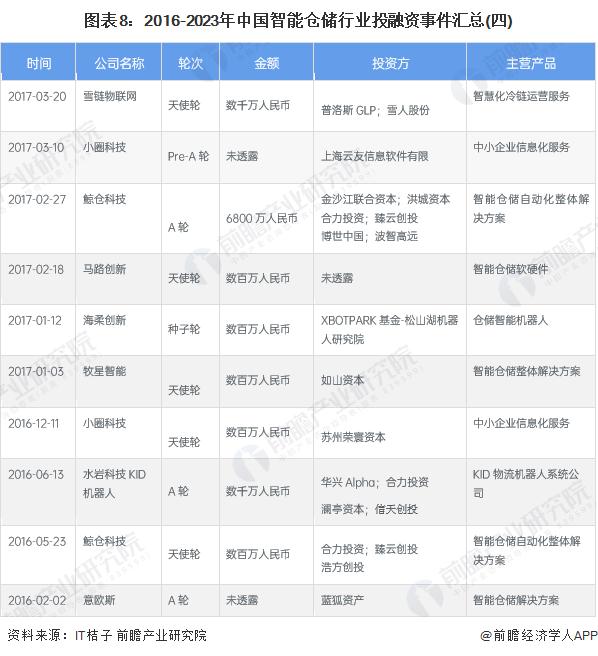Click the 海柔创新 company cell

pos(118,330)
